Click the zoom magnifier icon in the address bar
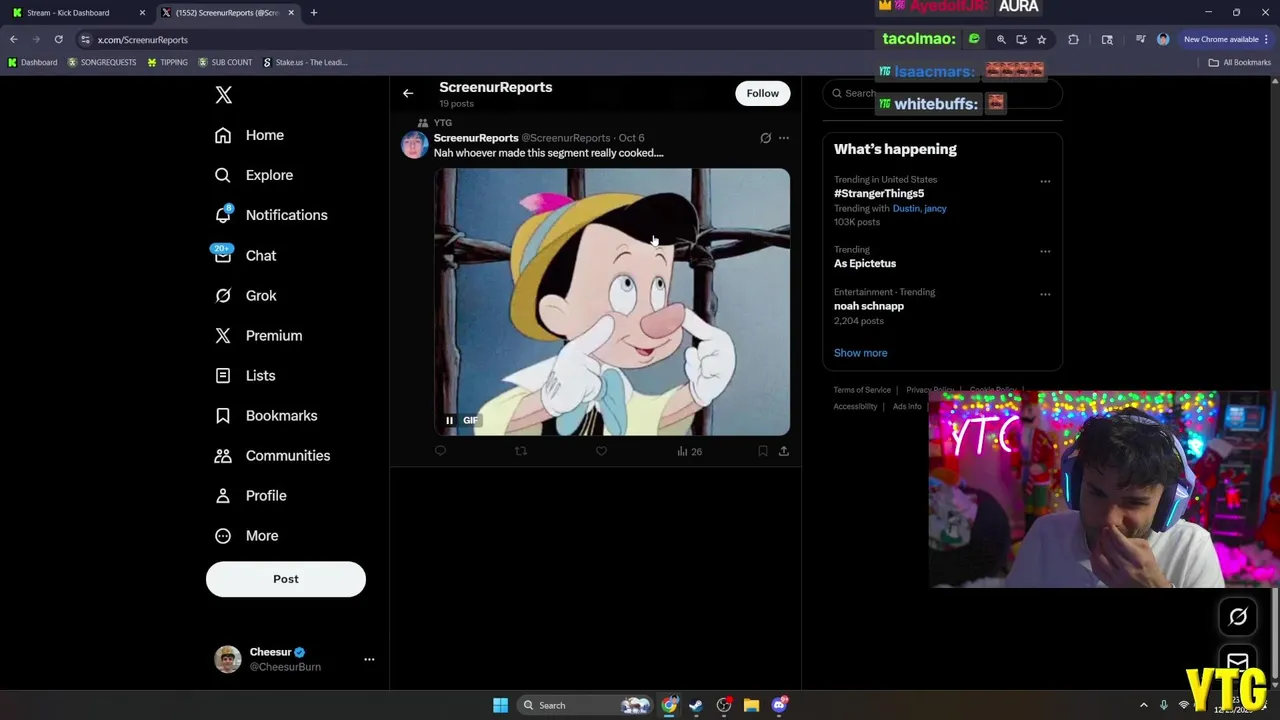This screenshot has width=1280, height=720. point(1001,39)
